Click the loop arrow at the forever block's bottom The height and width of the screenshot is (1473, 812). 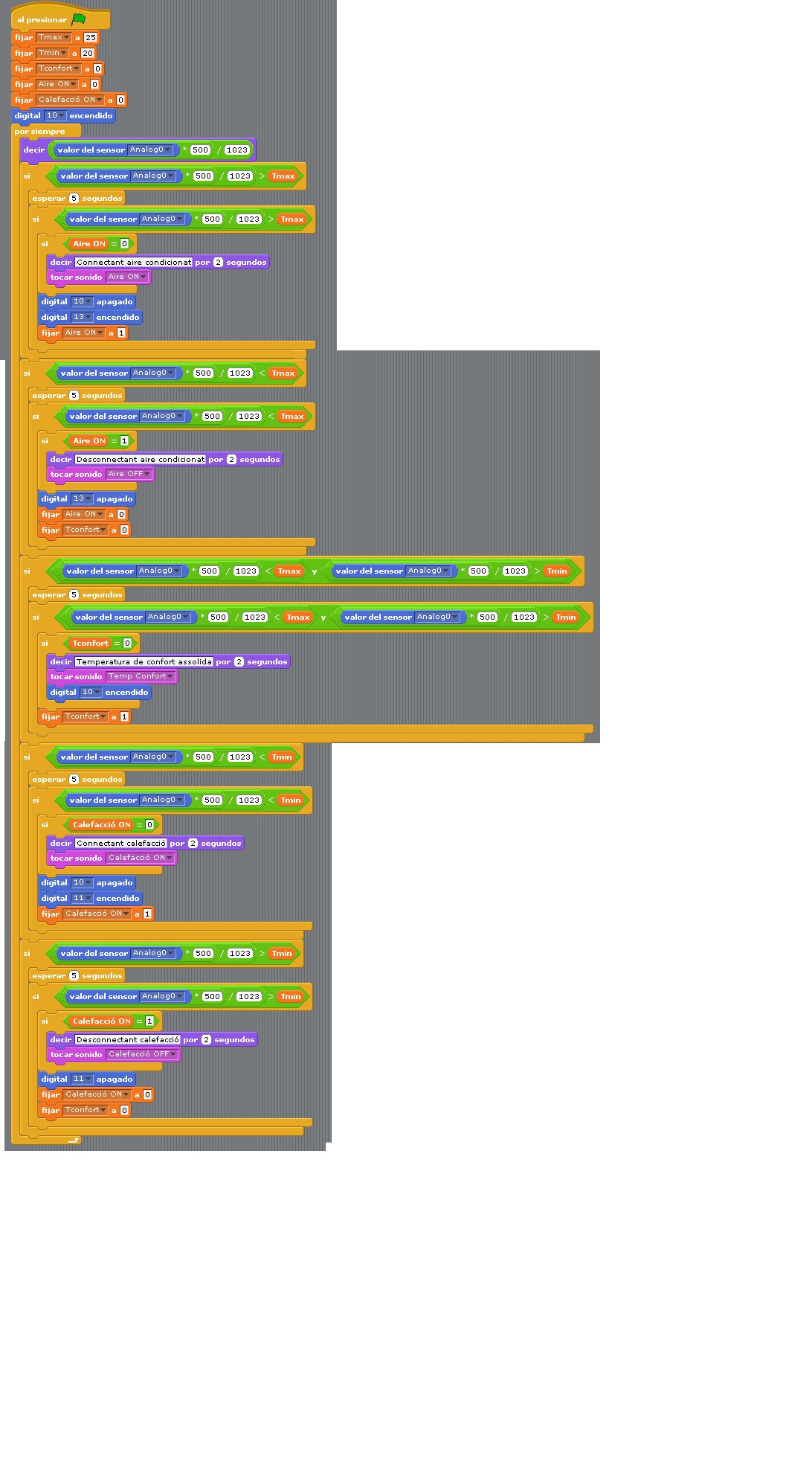[x=74, y=1140]
